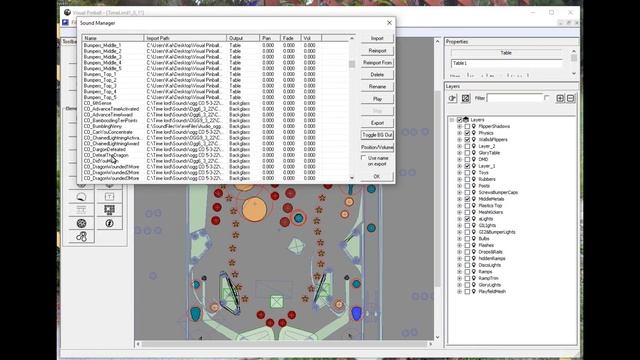Click the Toggle BG Out button
Viewport: 640px width, 360px height.
pos(377,135)
